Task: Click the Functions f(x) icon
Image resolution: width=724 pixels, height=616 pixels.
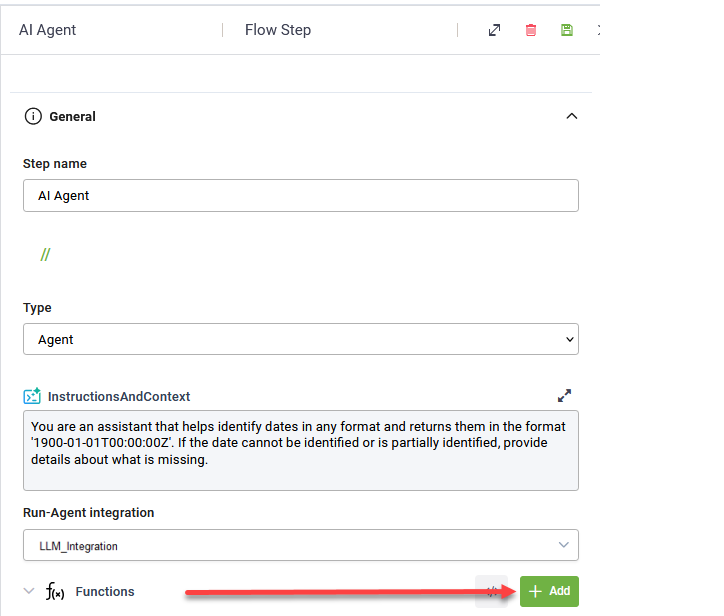Action: (x=55, y=592)
